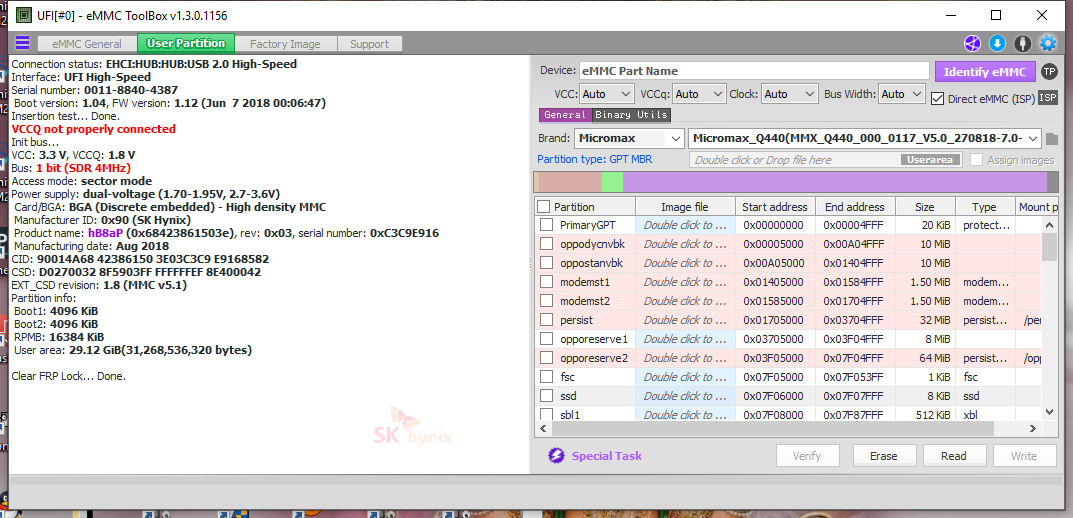Click the Size column header
This screenshot has width=1073, height=518.
click(x=925, y=207)
